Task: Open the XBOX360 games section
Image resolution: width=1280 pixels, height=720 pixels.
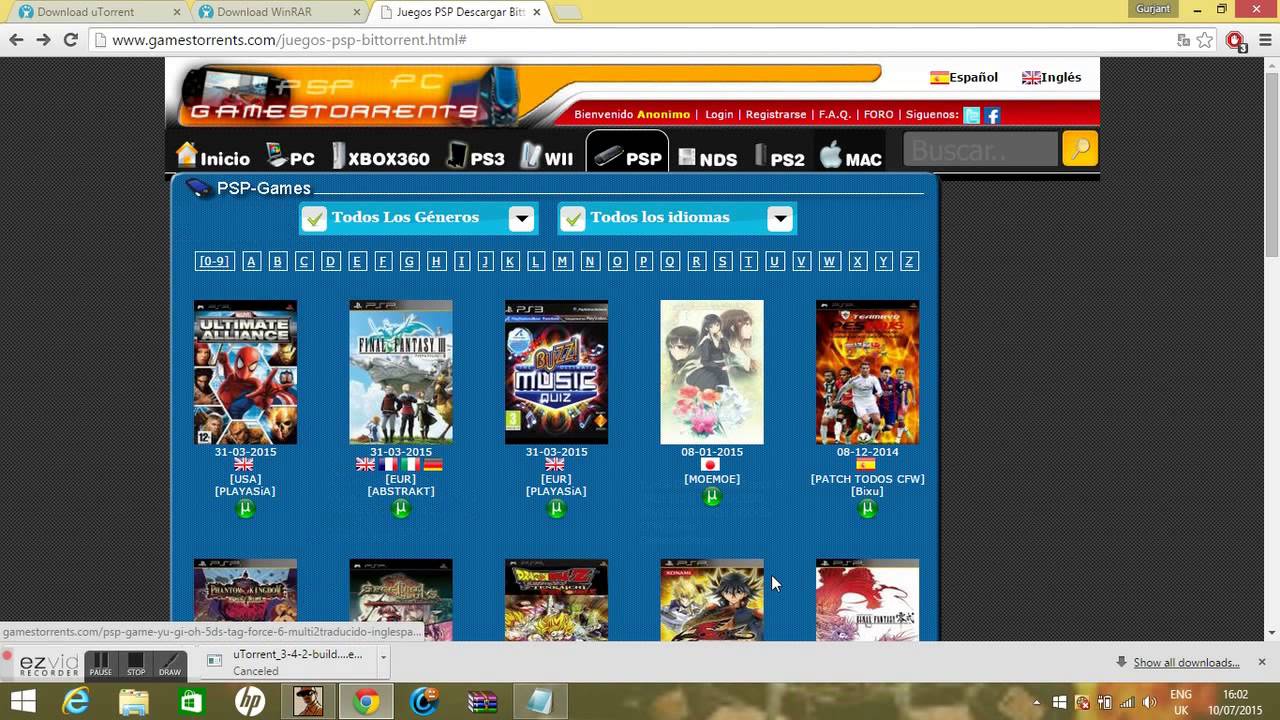Action: coord(381,156)
